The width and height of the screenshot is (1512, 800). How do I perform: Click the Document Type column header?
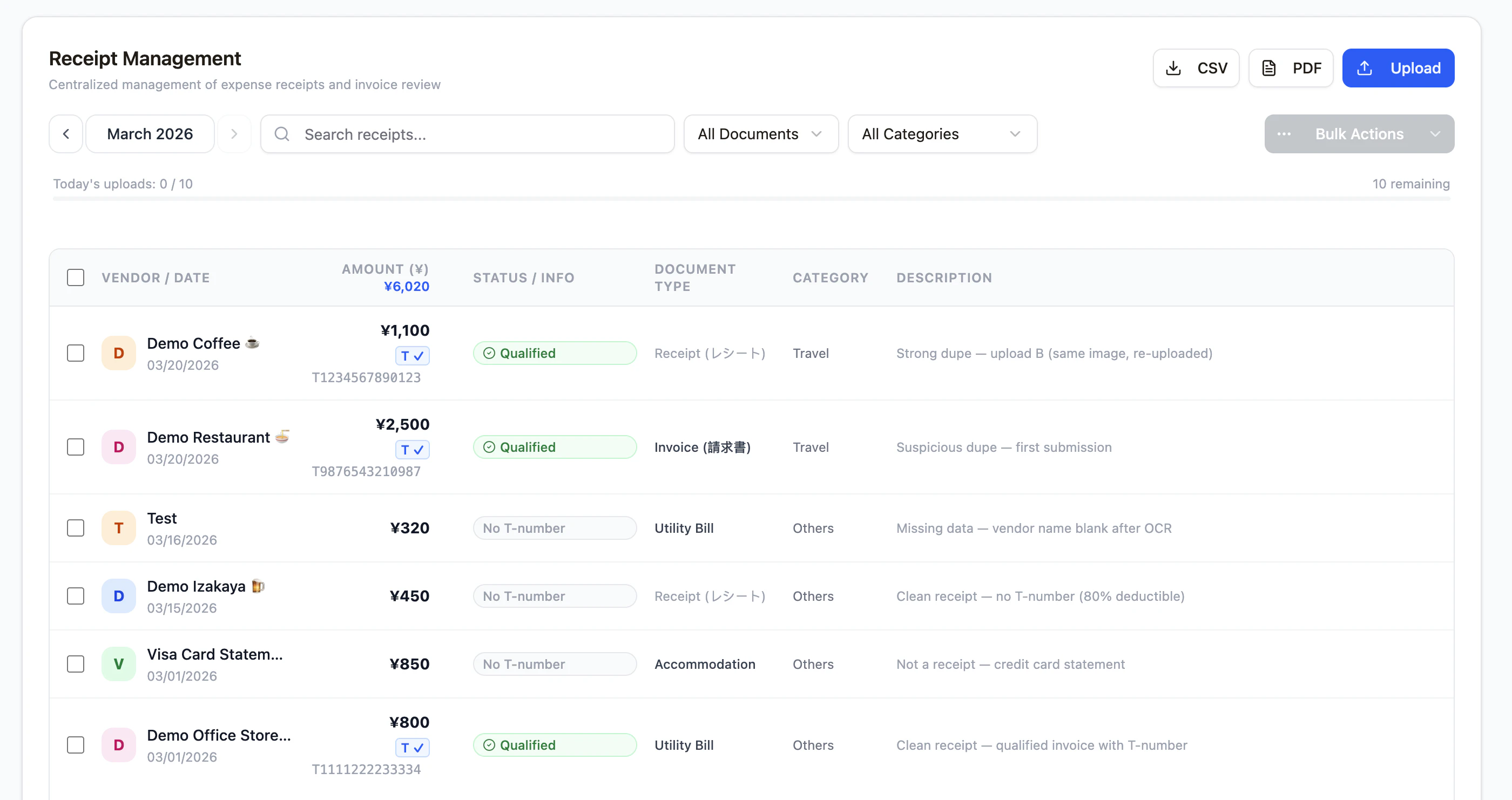[694, 277]
